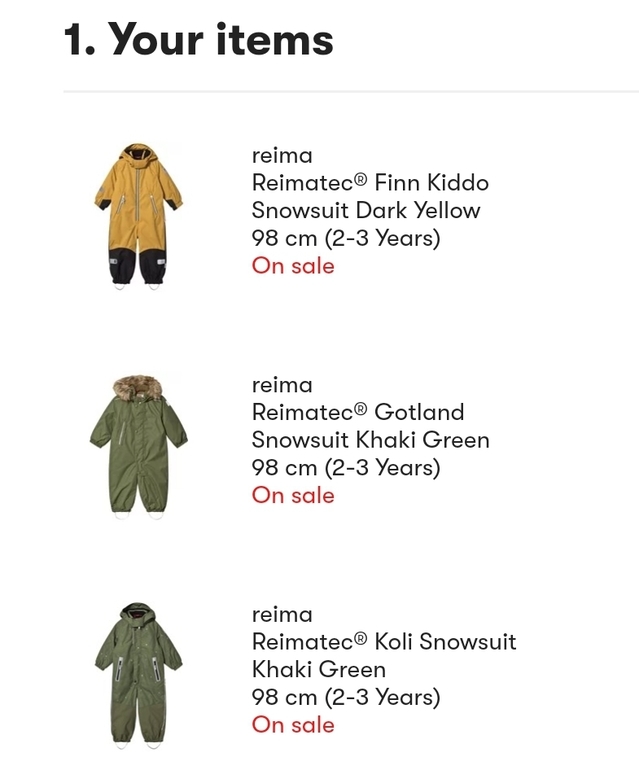Viewport: 639px width, 770px height.
Task: Open the "Reimatec® Gotland" product title
Action: click(358, 412)
